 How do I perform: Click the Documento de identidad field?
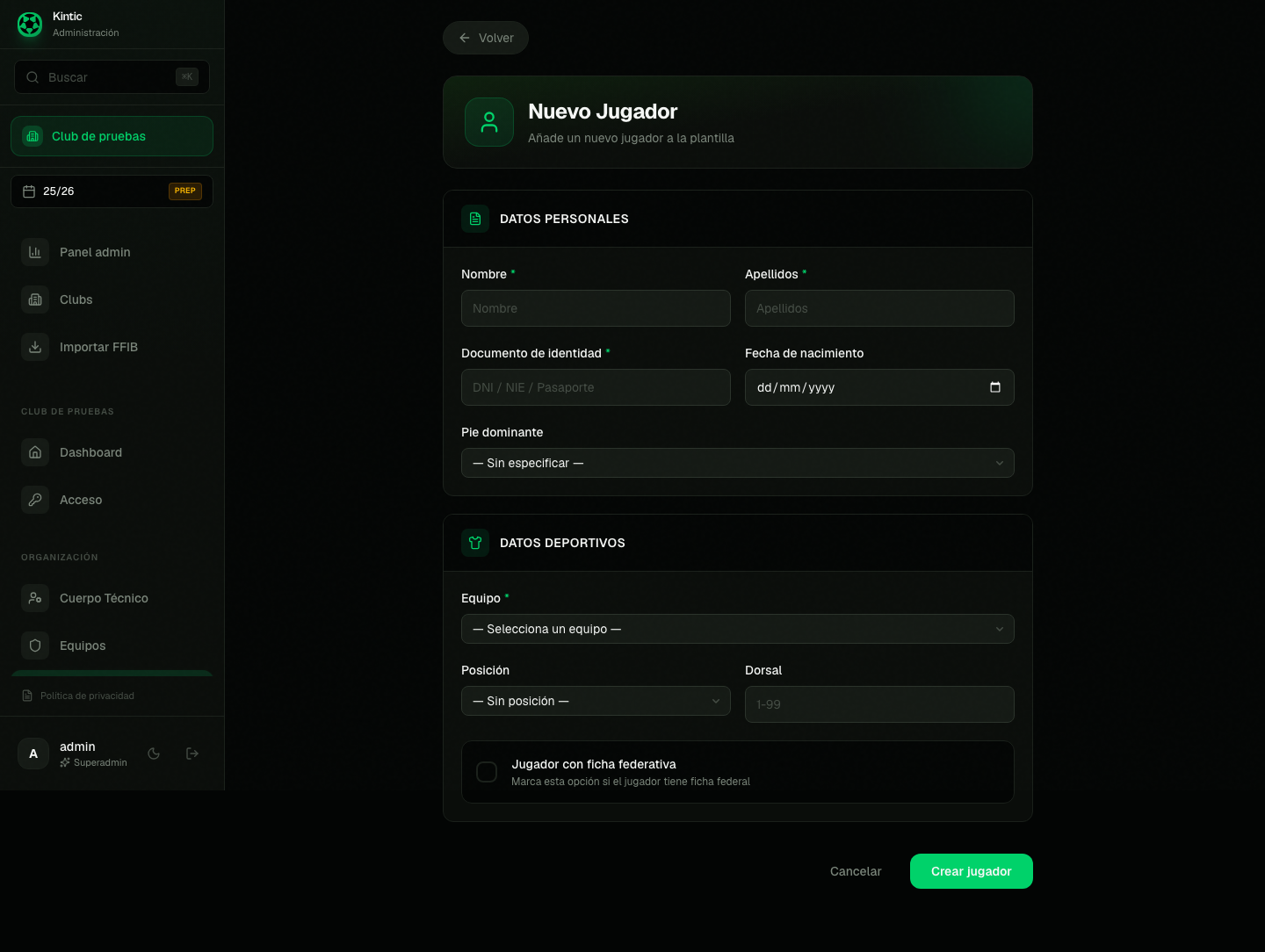click(x=596, y=387)
